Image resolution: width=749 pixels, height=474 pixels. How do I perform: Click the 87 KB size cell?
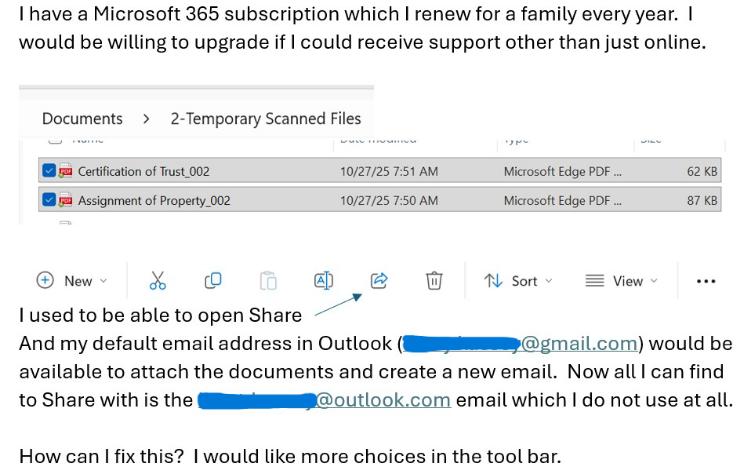coord(702,201)
